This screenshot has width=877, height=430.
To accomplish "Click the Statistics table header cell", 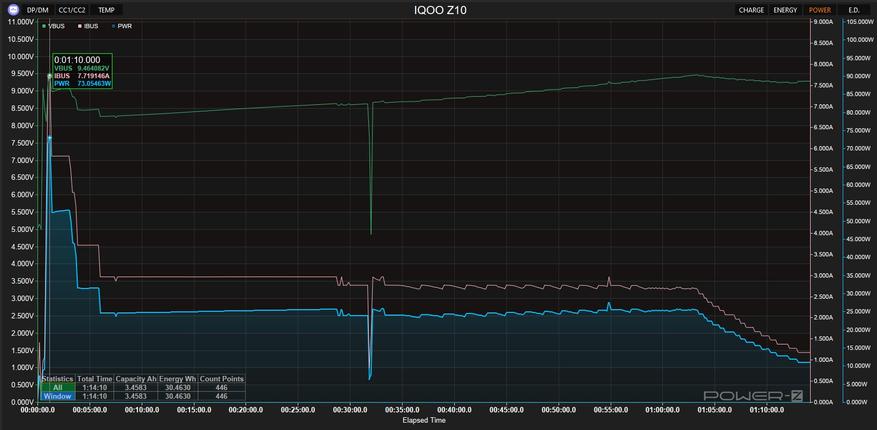I will click(x=58, y=379).
